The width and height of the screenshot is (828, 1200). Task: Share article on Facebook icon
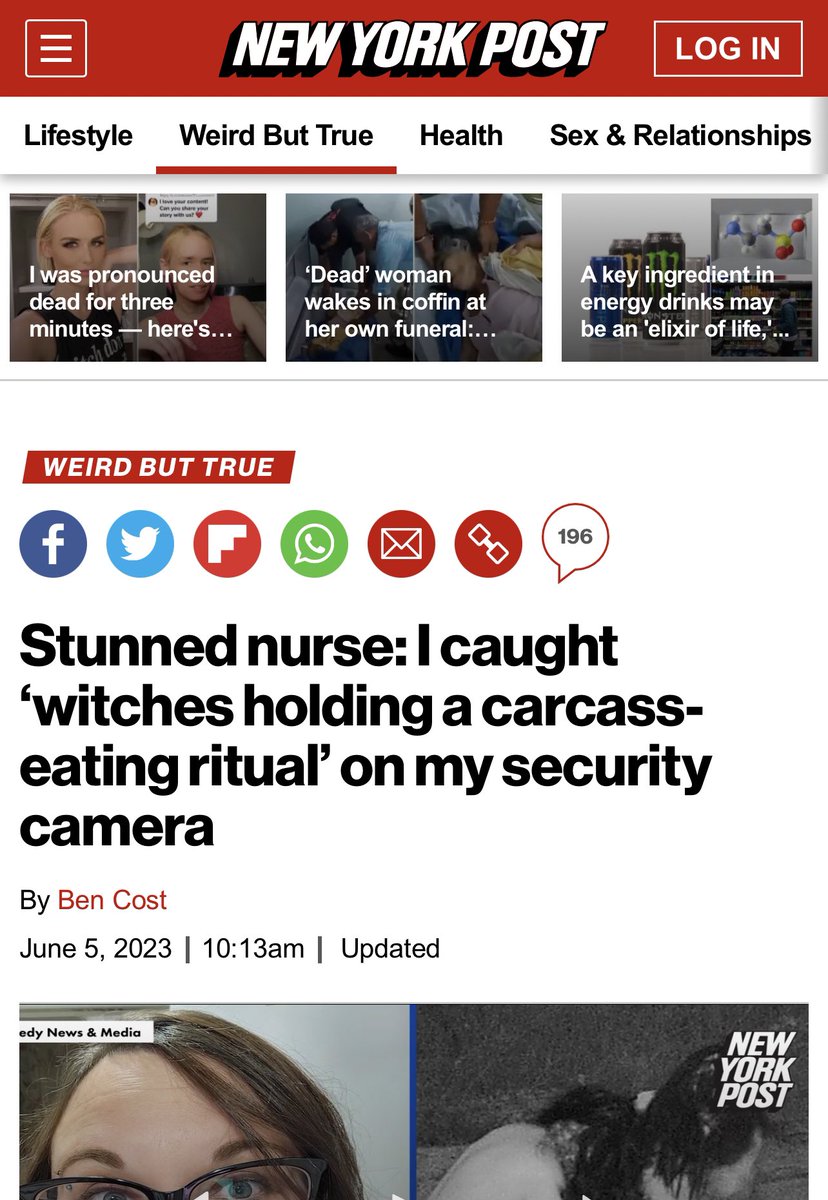[53, 544]
